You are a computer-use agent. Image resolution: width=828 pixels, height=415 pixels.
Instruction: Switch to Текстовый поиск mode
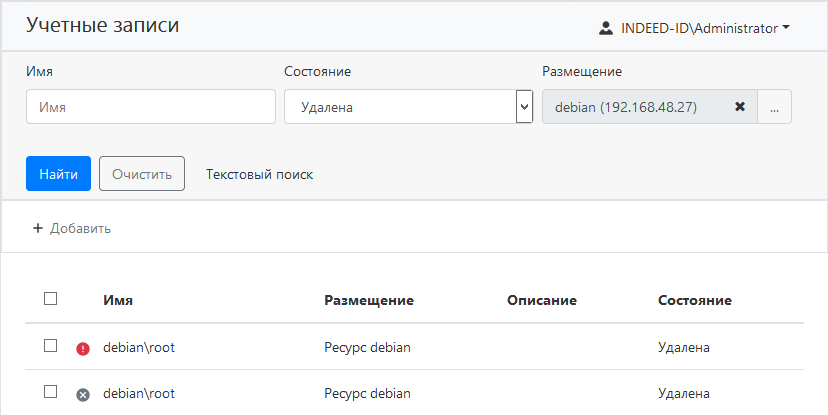tap(259, 174)
